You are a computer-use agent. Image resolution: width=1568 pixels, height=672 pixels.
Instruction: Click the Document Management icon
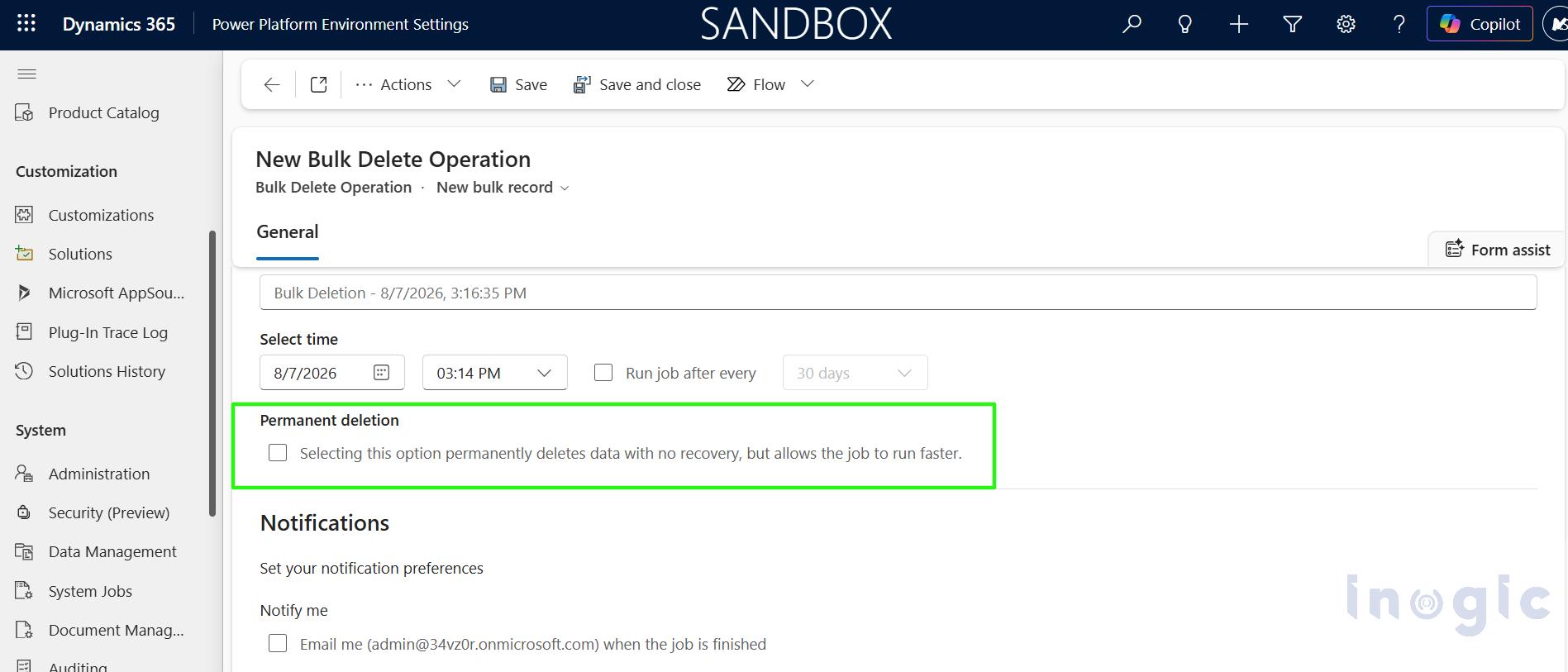tap(24, 630)
